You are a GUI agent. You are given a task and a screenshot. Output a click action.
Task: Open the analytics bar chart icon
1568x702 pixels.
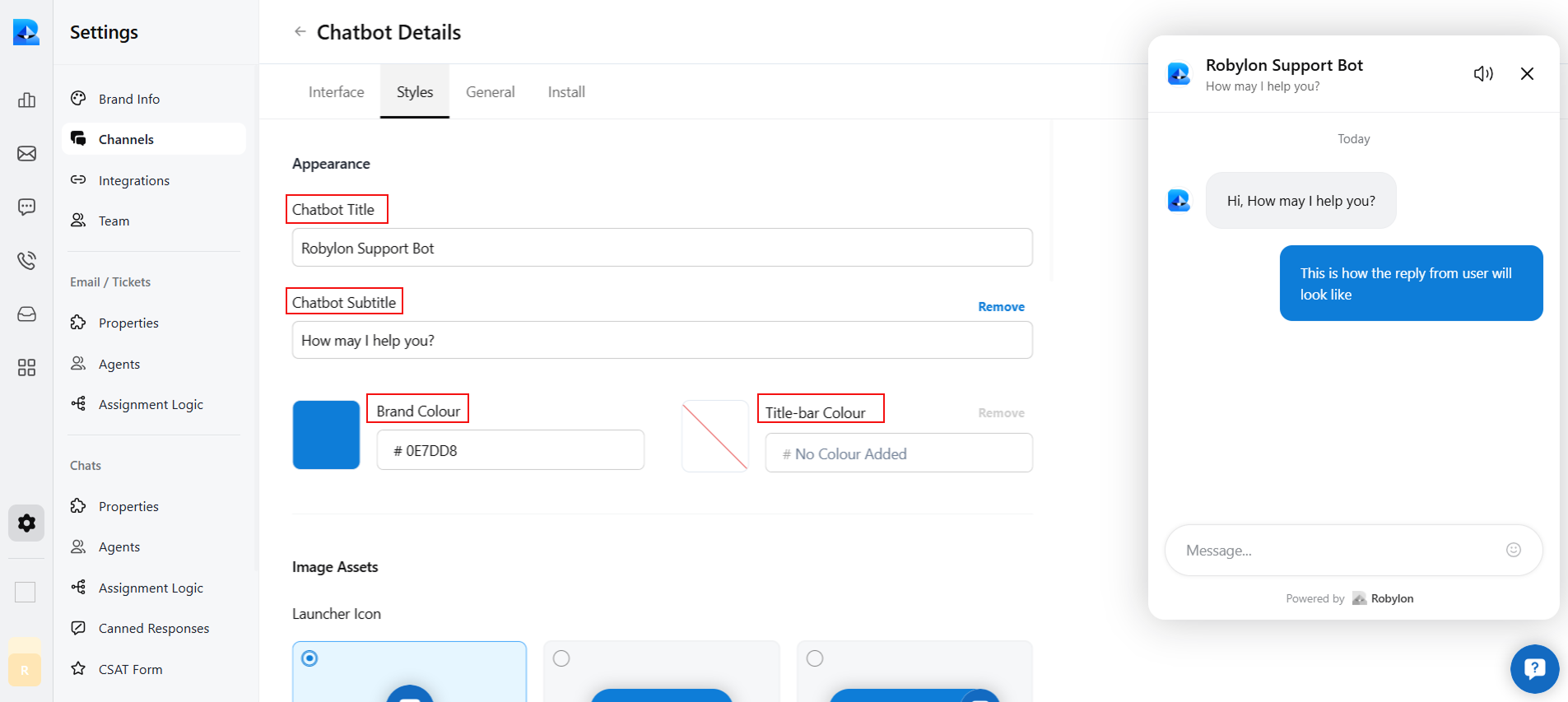pyautogui.click(x=26, y=100)
